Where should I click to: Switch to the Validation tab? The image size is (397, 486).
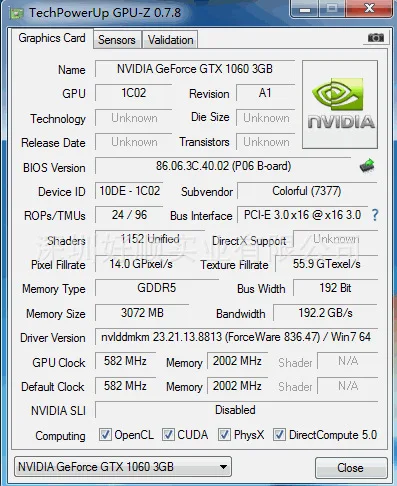tap(171, 40)
